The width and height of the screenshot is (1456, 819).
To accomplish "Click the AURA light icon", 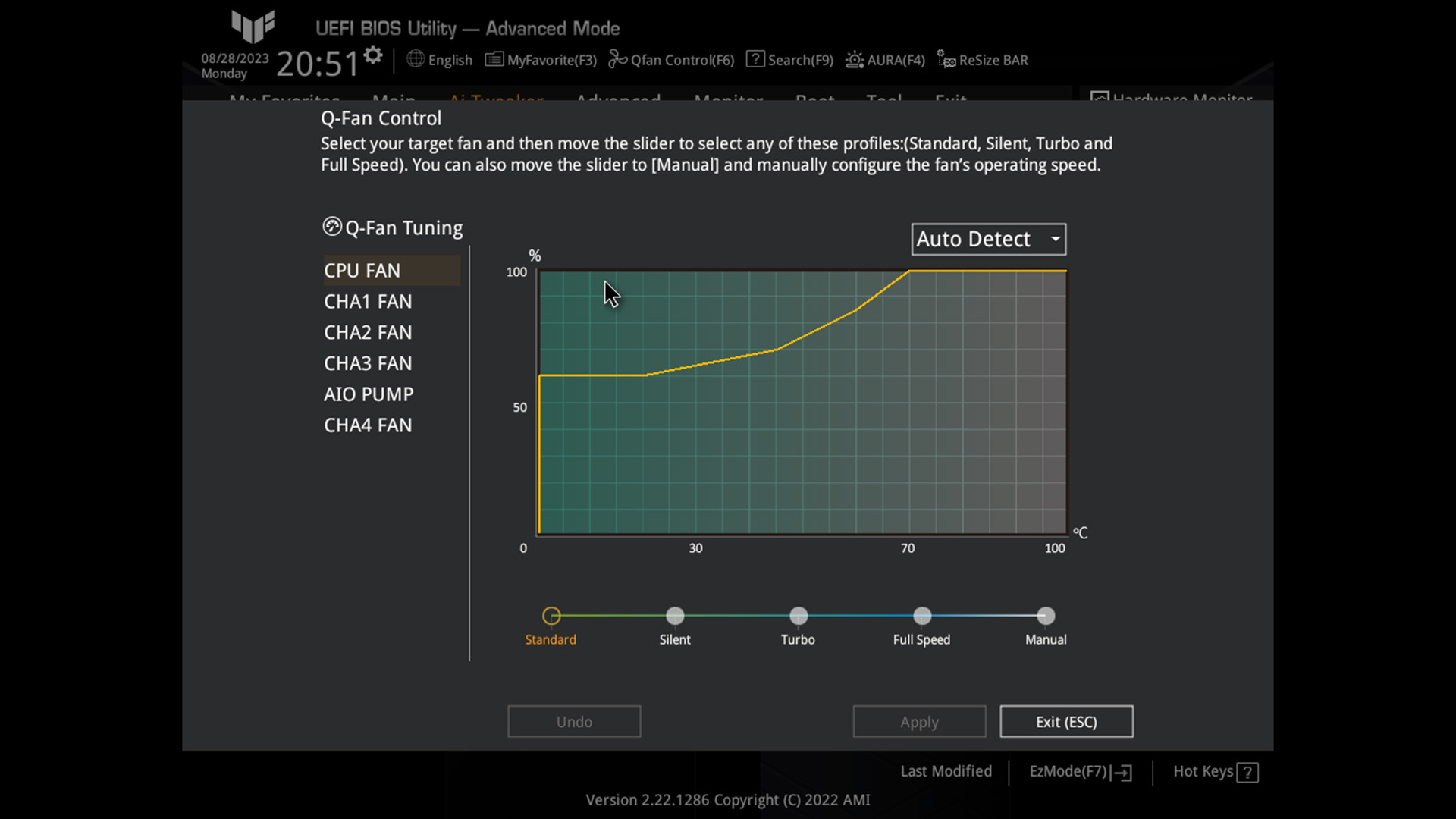I will 855,59.
